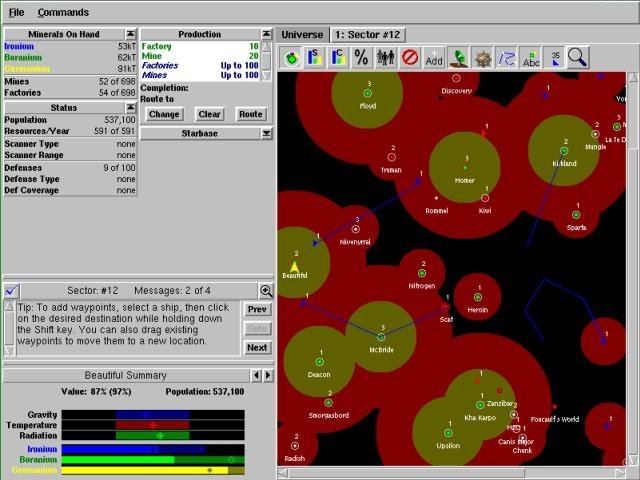Toggle minefield display on map

(482, 58)
